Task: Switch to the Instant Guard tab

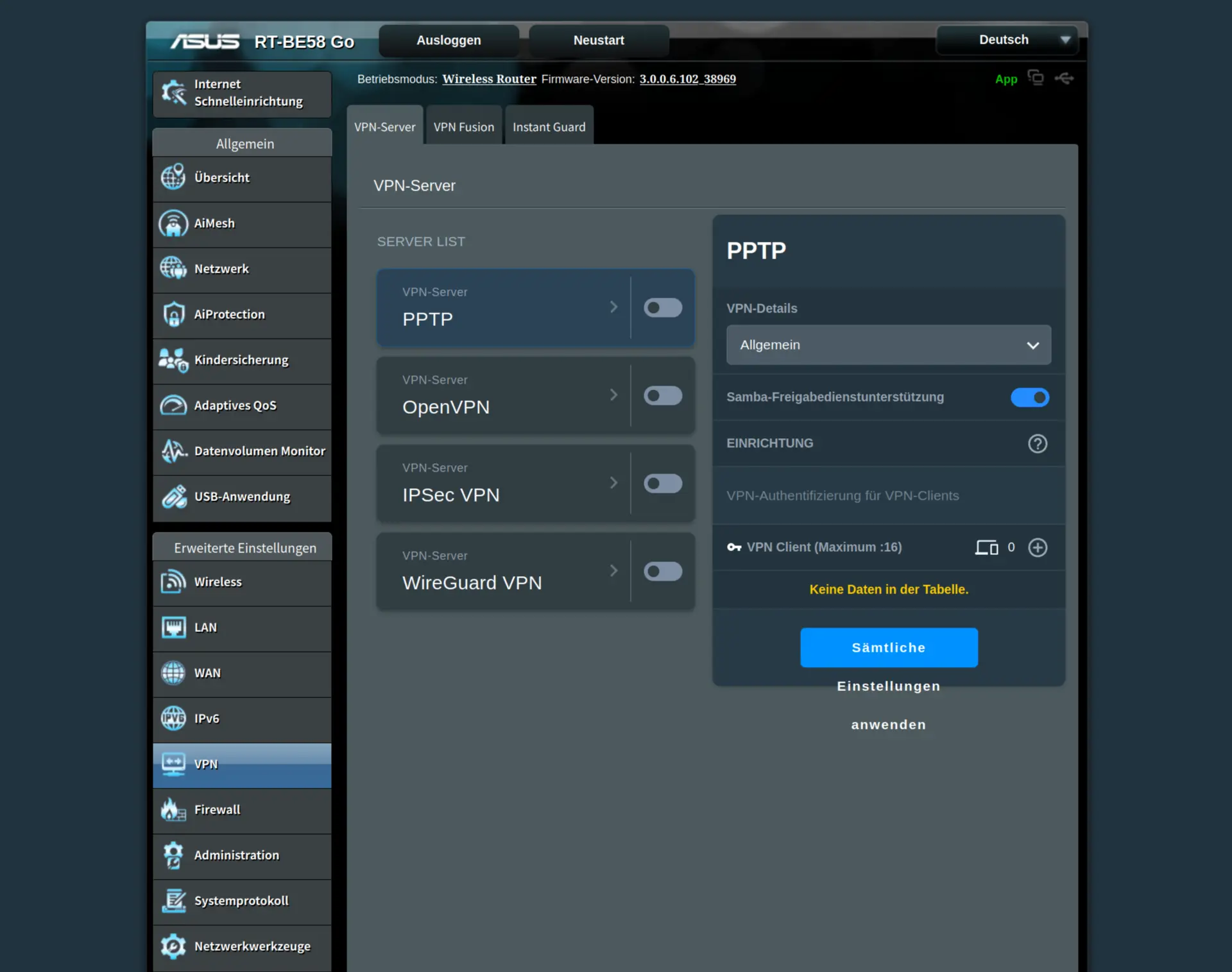Action: (x=549, y=127)
